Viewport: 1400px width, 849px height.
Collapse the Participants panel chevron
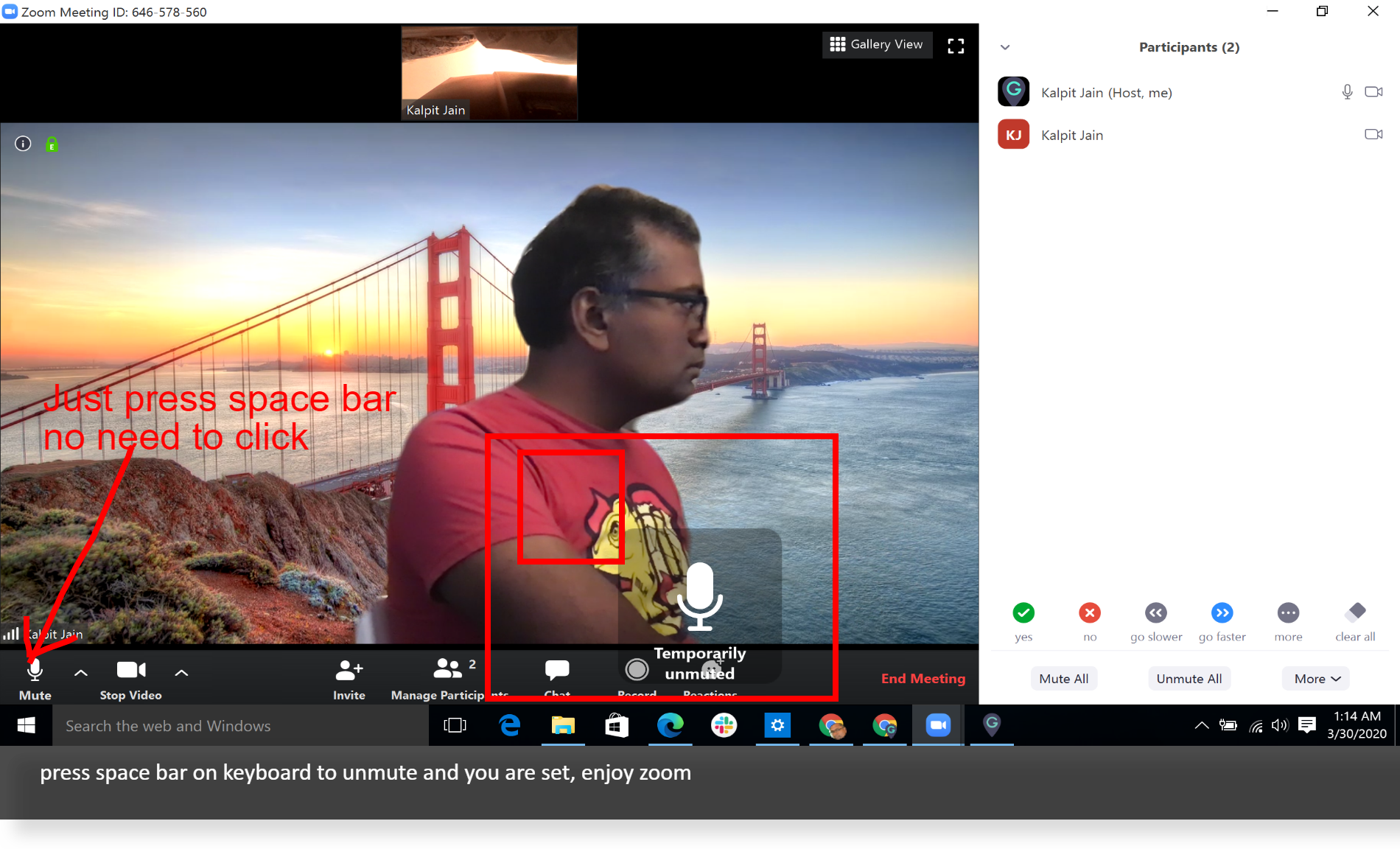click(x=1005, y=47)
